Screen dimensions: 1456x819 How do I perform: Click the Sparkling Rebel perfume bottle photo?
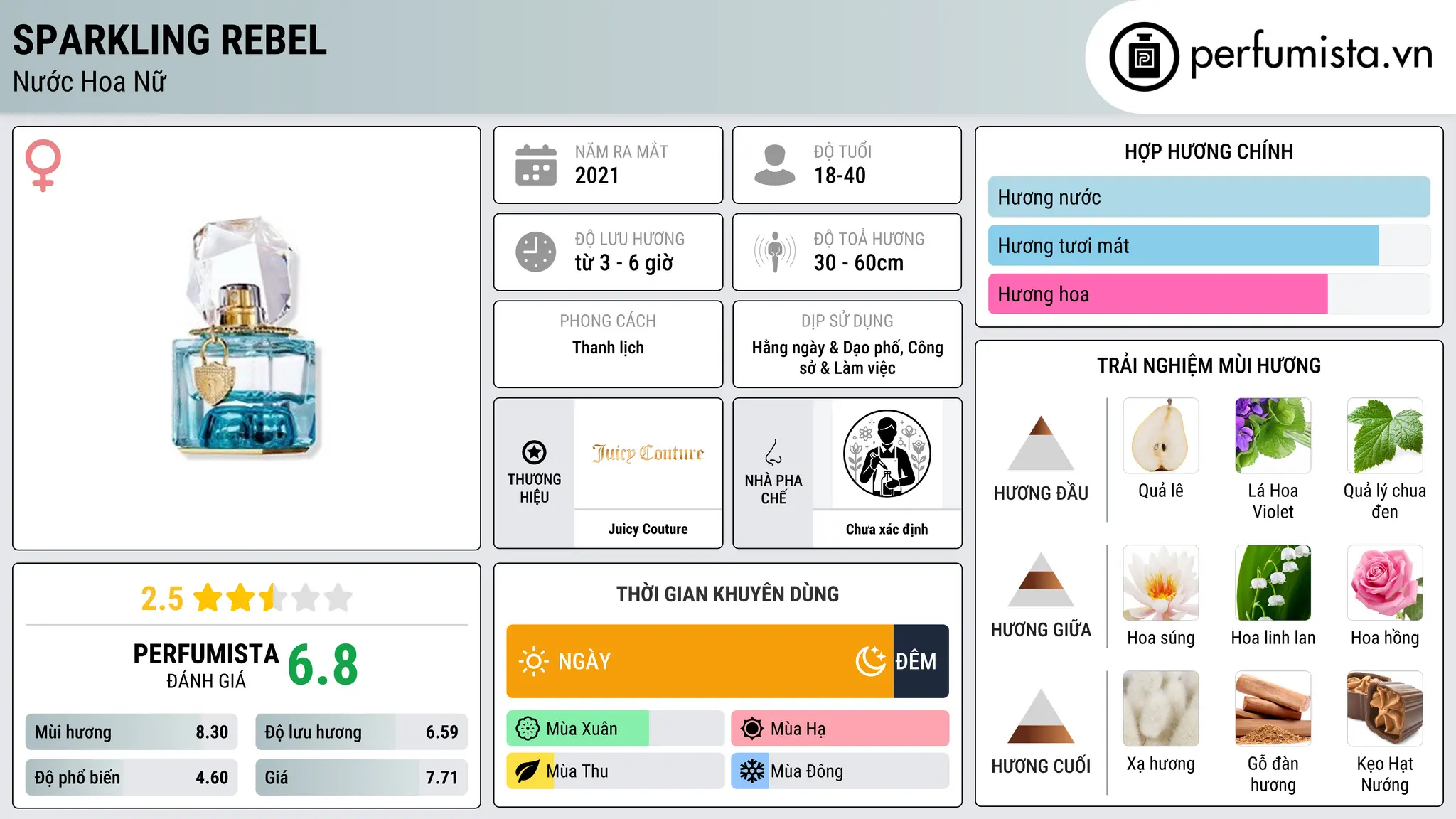pos(245,337)
